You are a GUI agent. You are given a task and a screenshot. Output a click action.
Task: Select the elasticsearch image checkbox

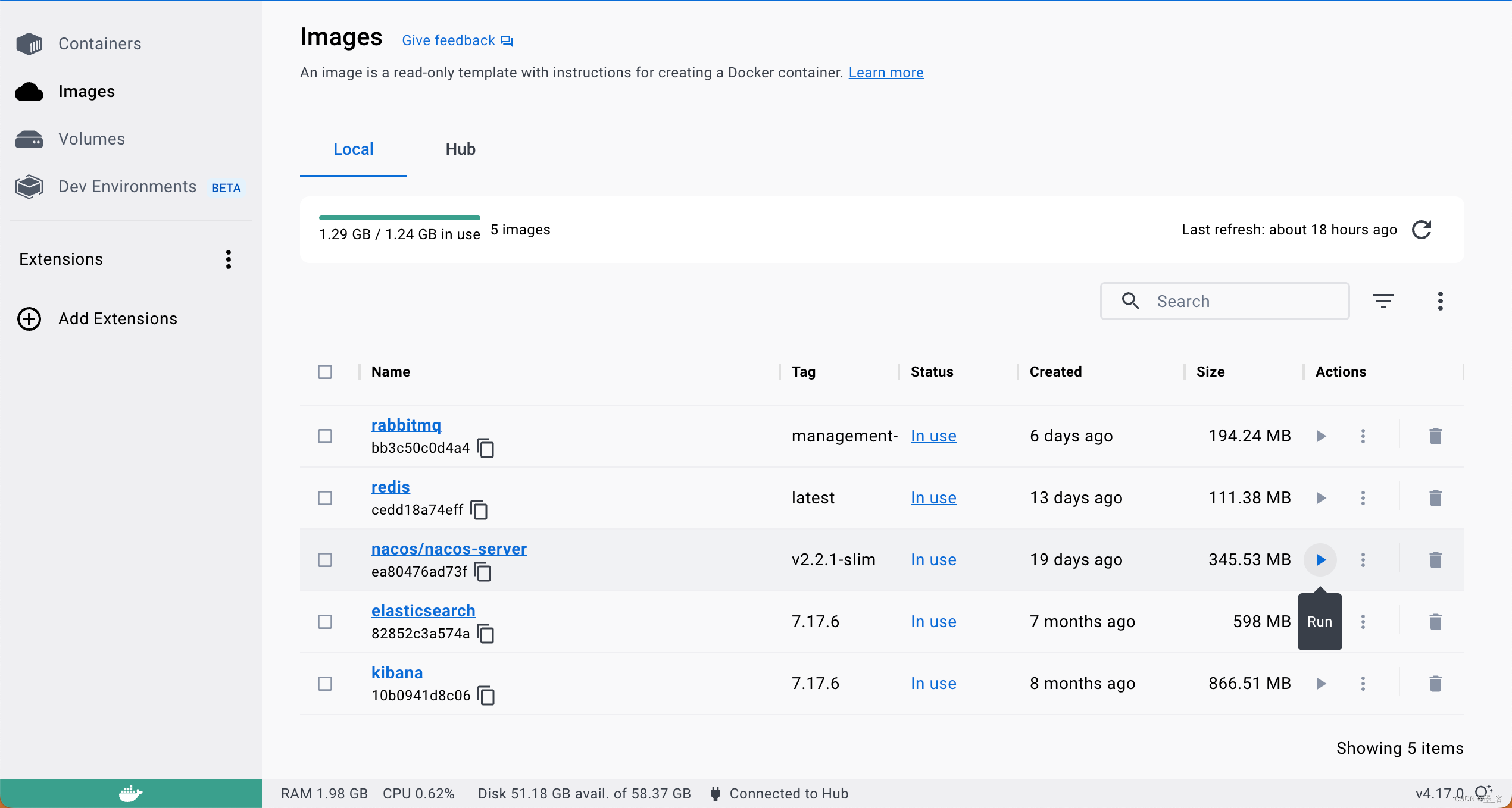pos(325,622)
